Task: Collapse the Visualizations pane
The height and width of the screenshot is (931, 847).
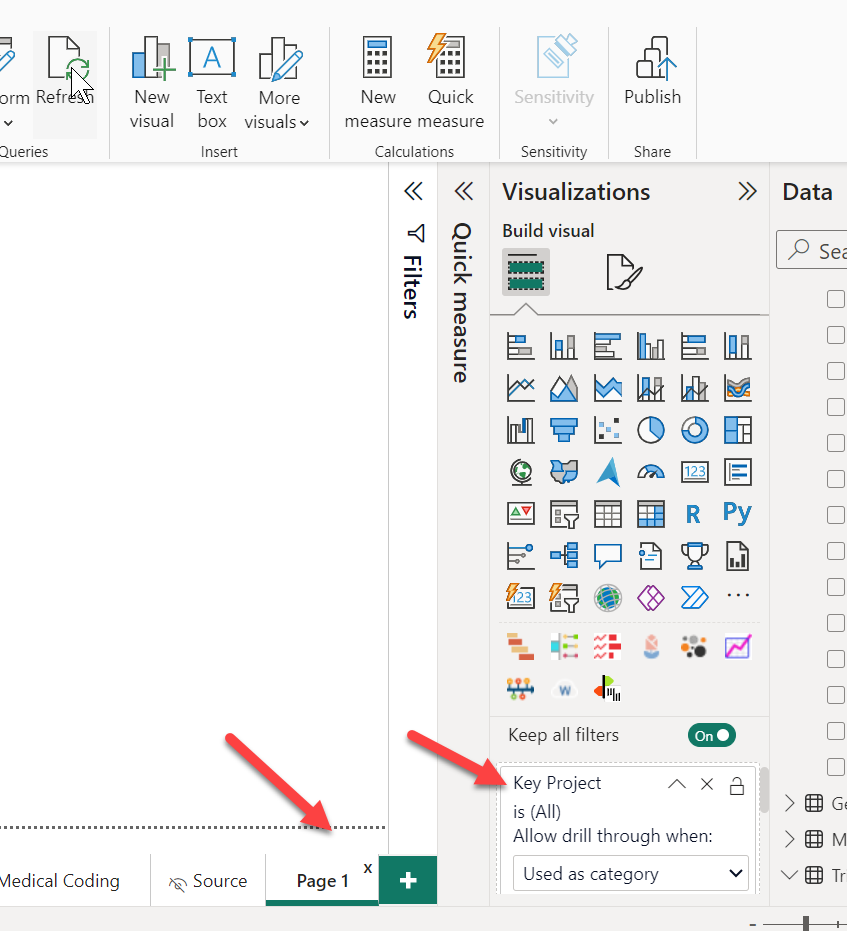Action: (x=747, y=191)
